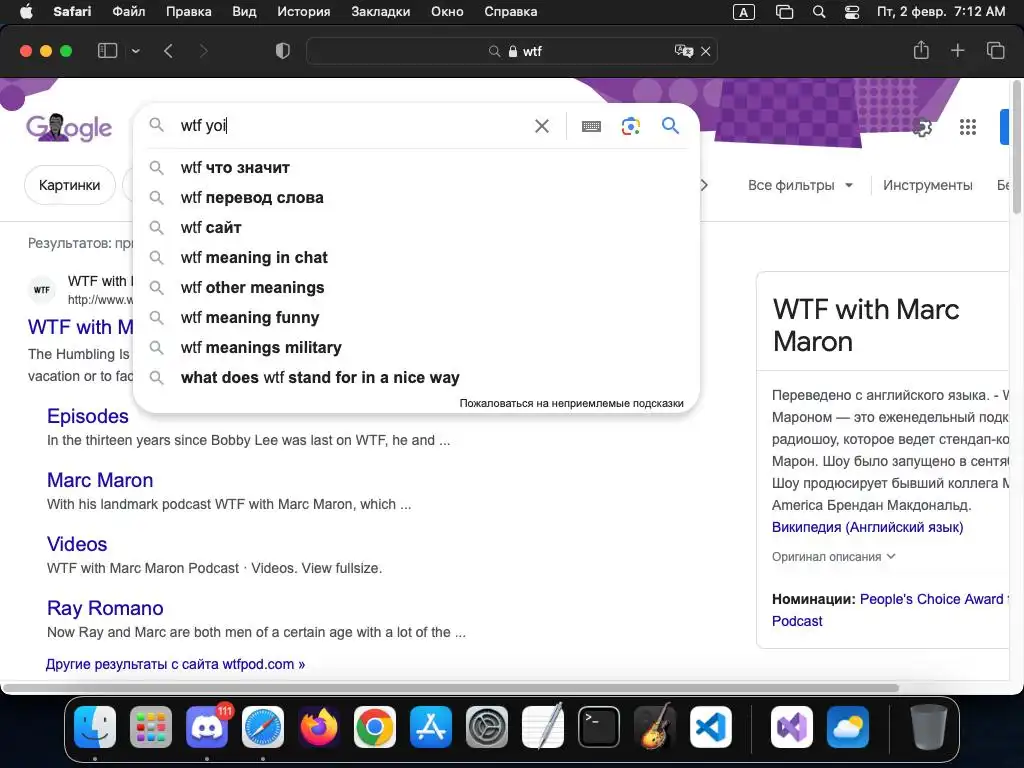Image resolution: width=1024 pixels, height=768 pixels.
Task: Open the Marc Maron sitelink
Action: 100,480
